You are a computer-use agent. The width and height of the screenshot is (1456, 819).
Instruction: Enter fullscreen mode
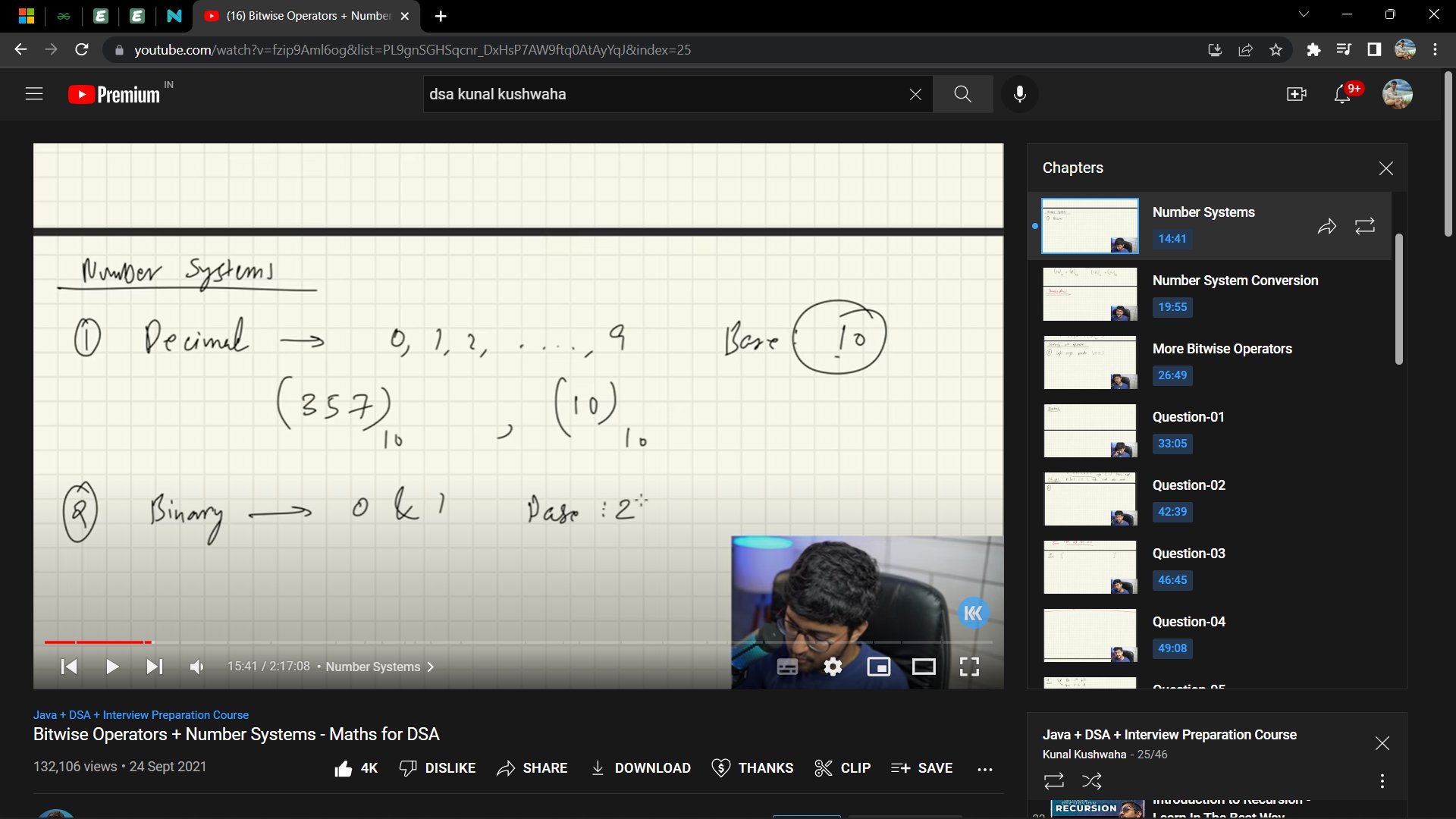click(x=969, y=667)
